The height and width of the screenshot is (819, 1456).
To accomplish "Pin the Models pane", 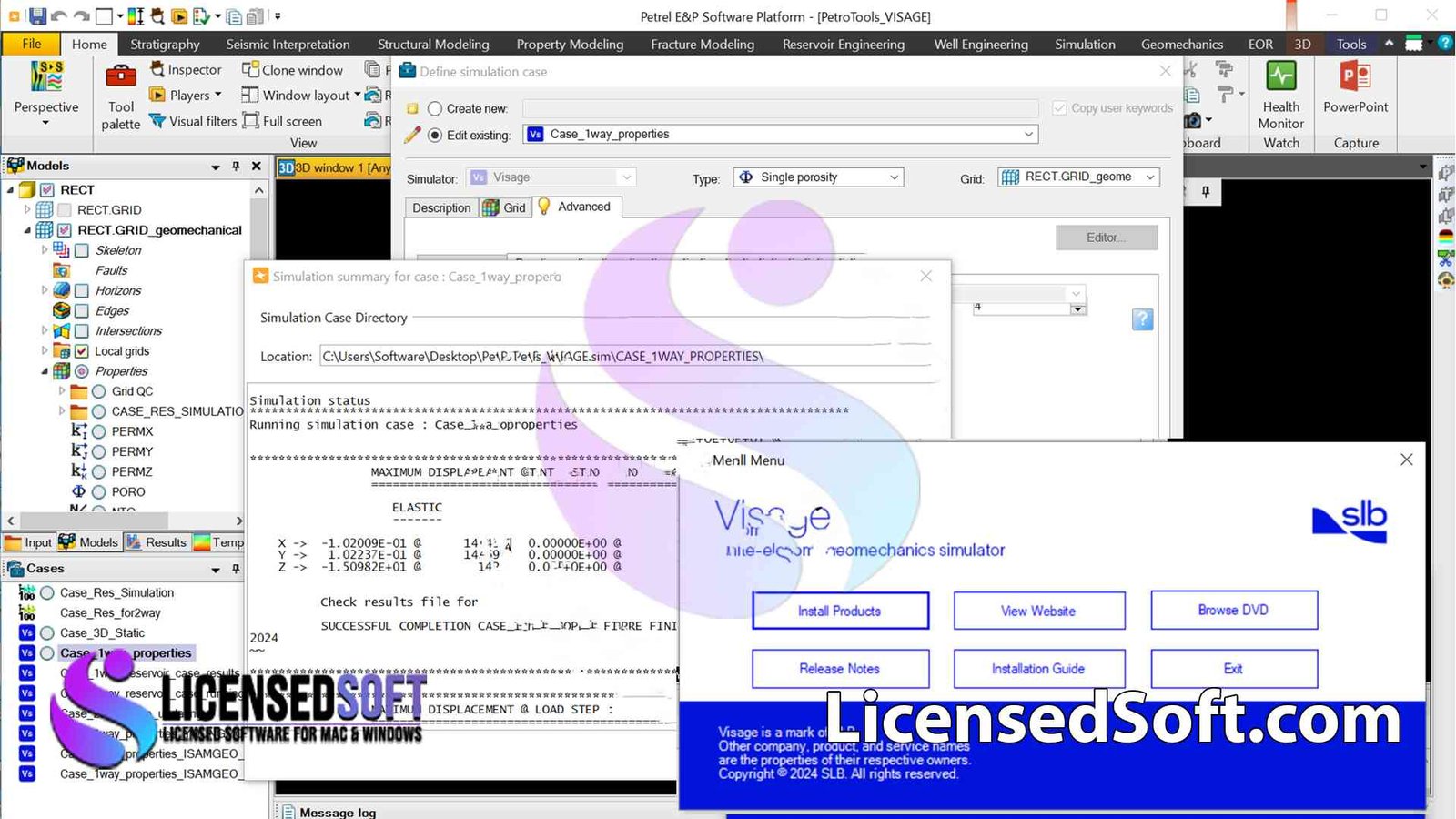I will 236,166.
